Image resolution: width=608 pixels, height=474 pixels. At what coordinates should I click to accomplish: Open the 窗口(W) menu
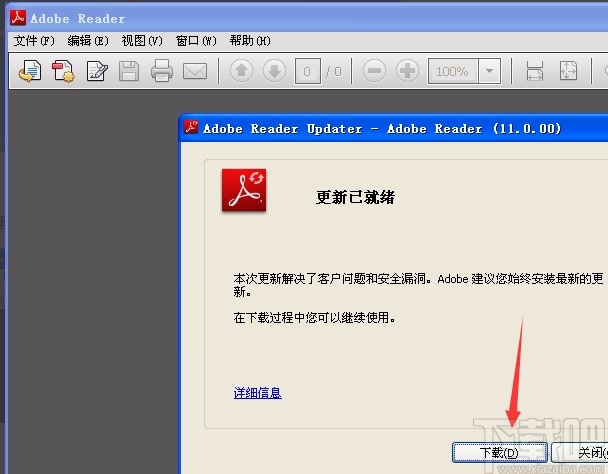[196, 40]
